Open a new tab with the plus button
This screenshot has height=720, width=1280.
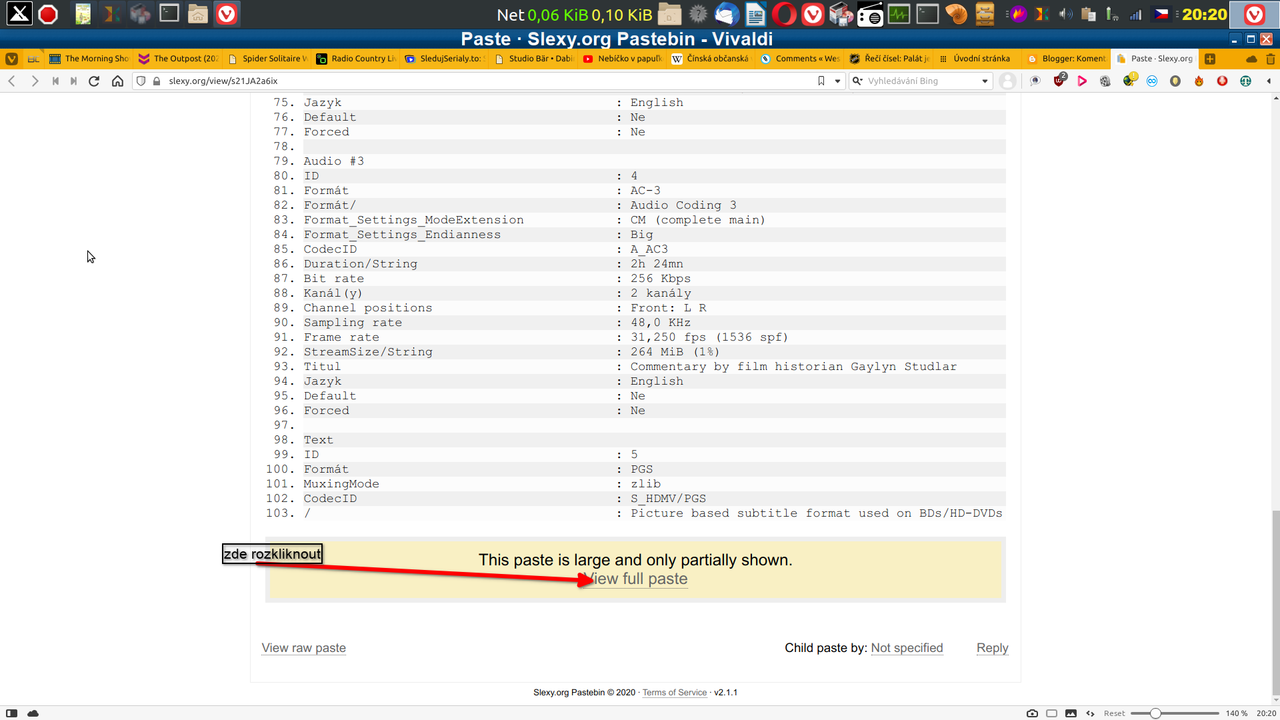pos(1210,58)
